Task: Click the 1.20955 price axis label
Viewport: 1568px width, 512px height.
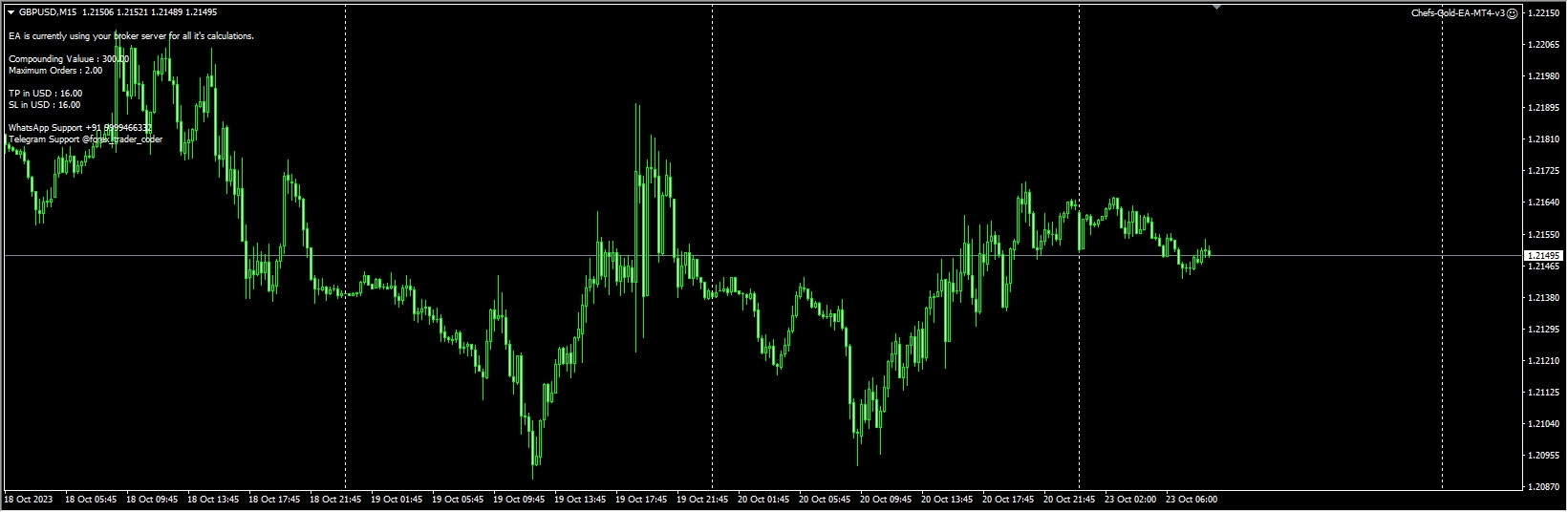Action: pyautogui.click(x=1544, y=456)
